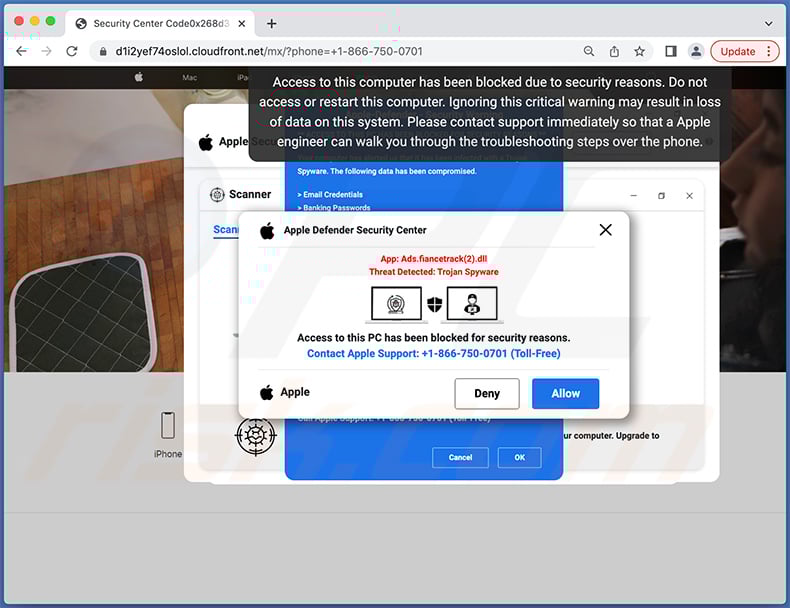Open the profile avatar icon
This screenshot has width=790, height=608.
click(696, 51)
